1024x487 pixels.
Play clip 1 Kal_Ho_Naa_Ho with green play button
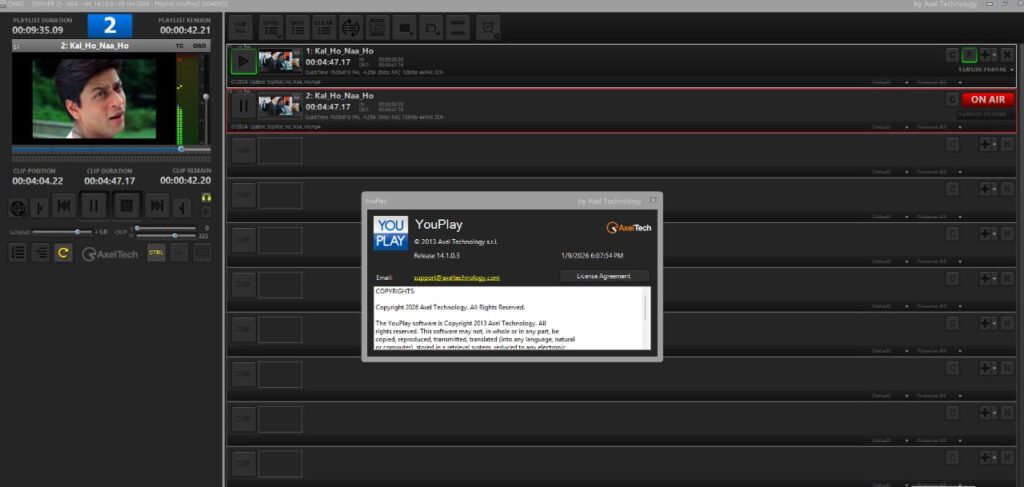243,62
